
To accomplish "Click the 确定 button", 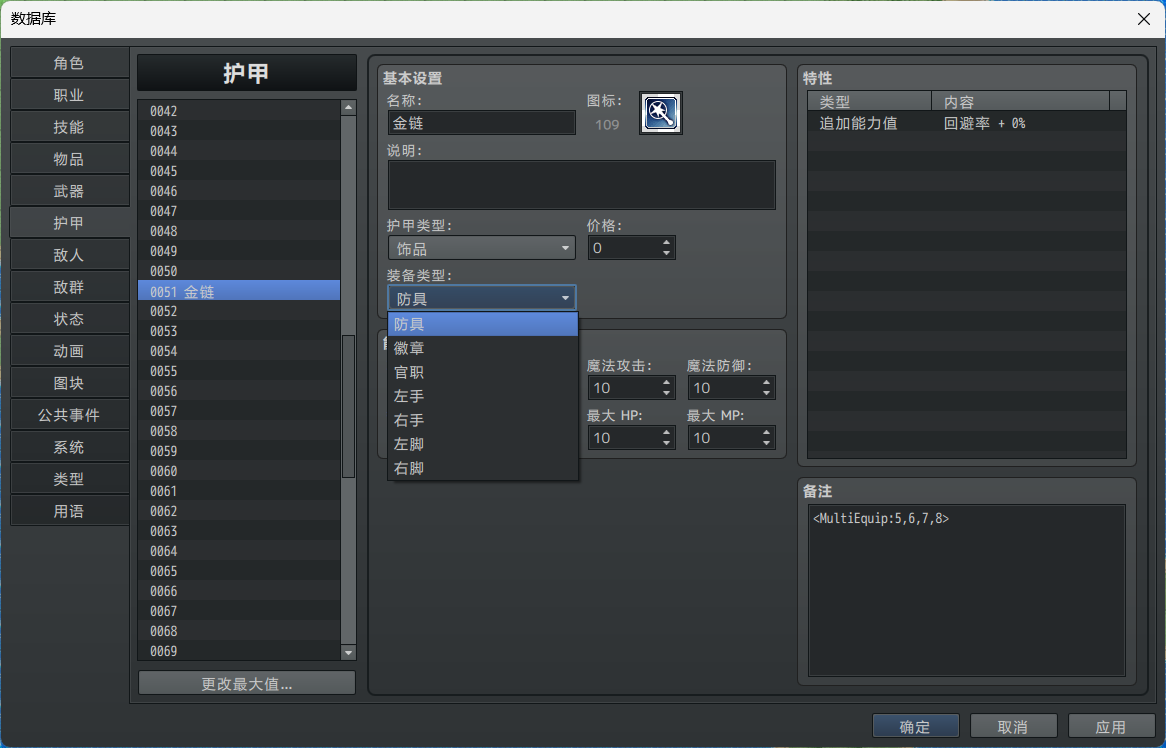I will [x=915, y=726].
